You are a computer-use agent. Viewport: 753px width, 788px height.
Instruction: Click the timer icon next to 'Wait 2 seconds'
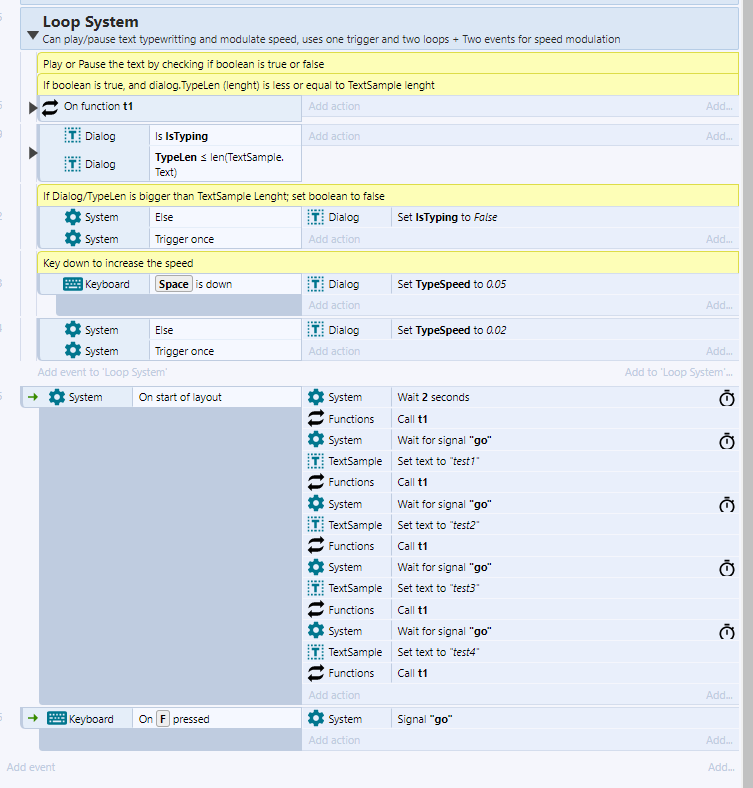point(727,398)
